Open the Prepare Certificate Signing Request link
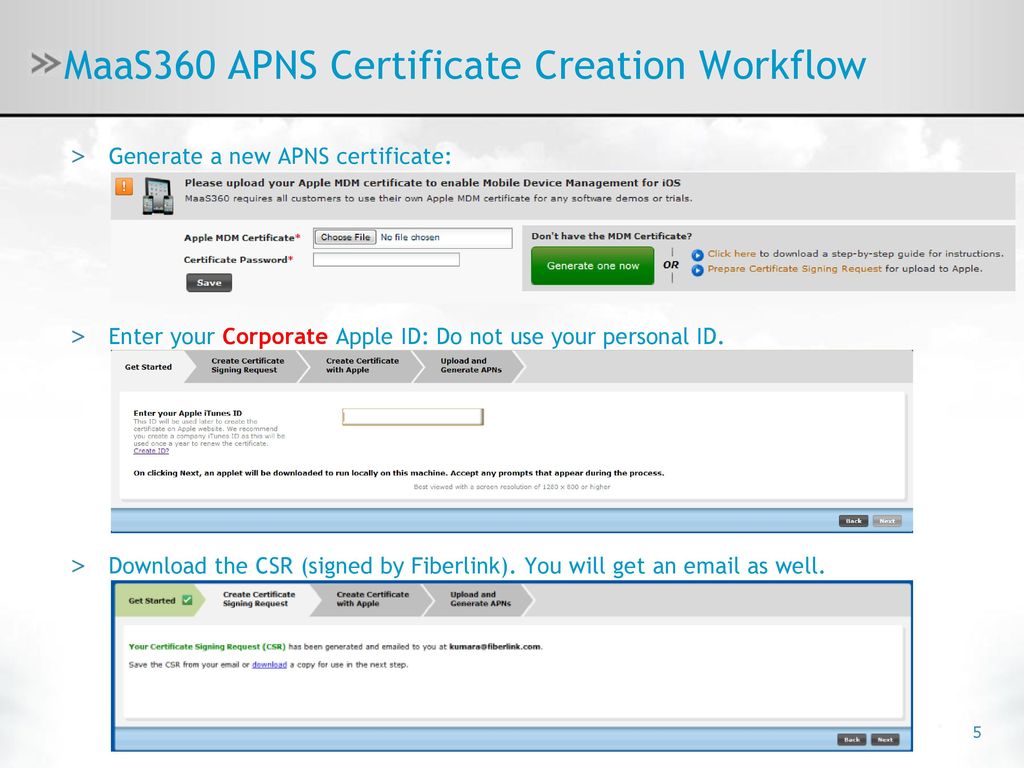Screen dimensions: 1024x768 794,269
